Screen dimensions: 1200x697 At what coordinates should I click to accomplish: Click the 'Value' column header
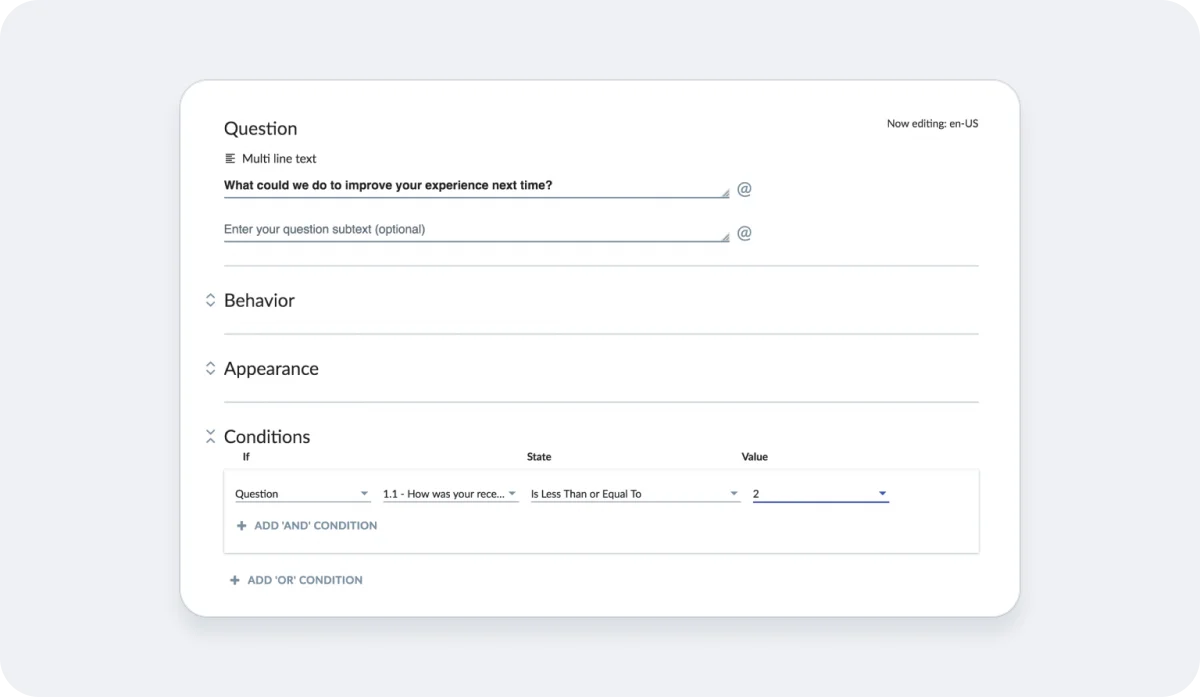coord(755,457)
